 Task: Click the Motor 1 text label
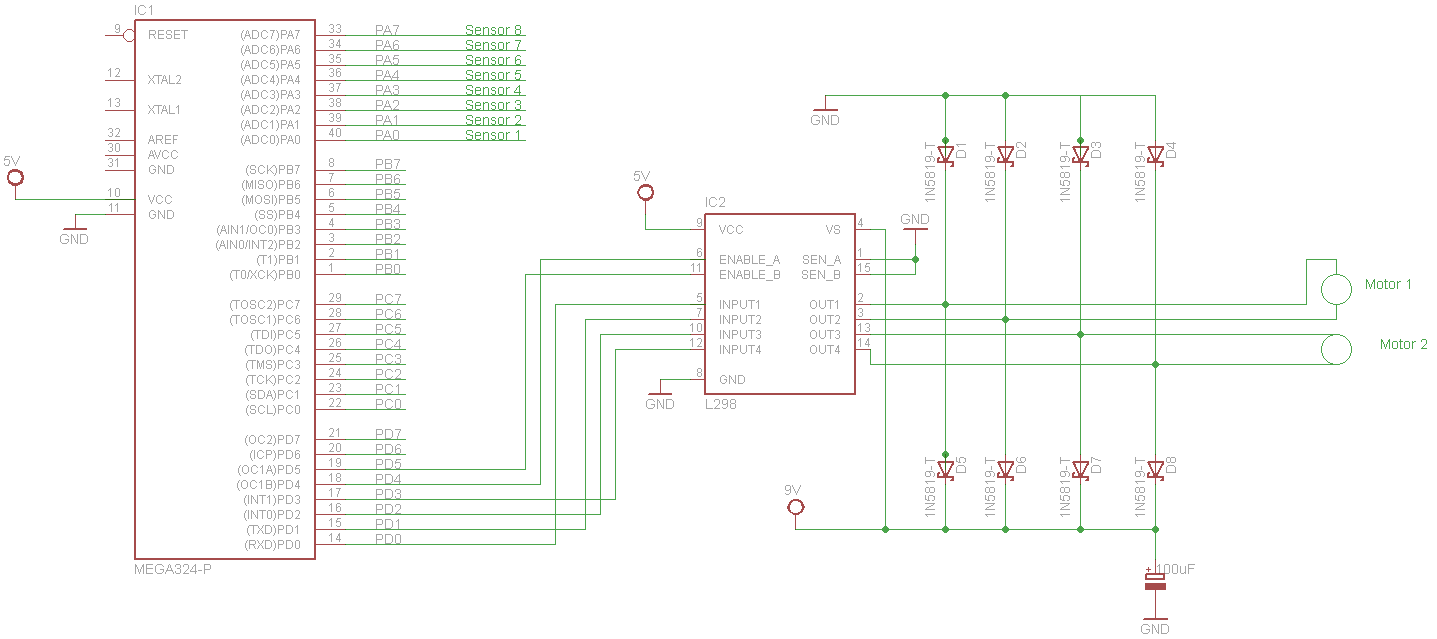click(1389, 284)
